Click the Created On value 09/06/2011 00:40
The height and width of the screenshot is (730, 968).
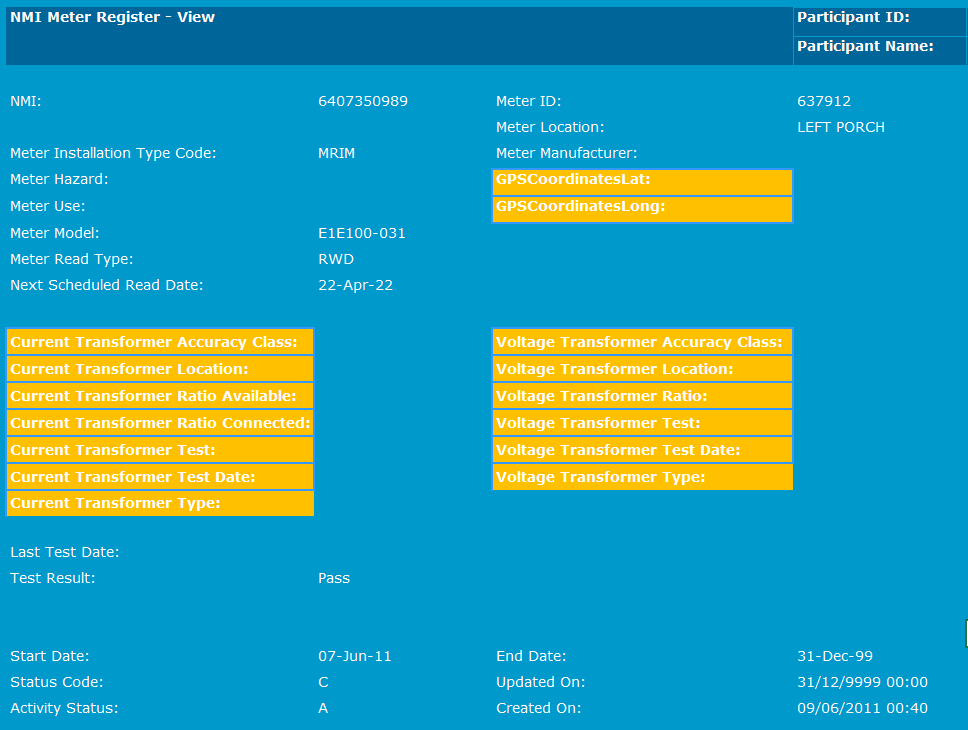[862, 708]
